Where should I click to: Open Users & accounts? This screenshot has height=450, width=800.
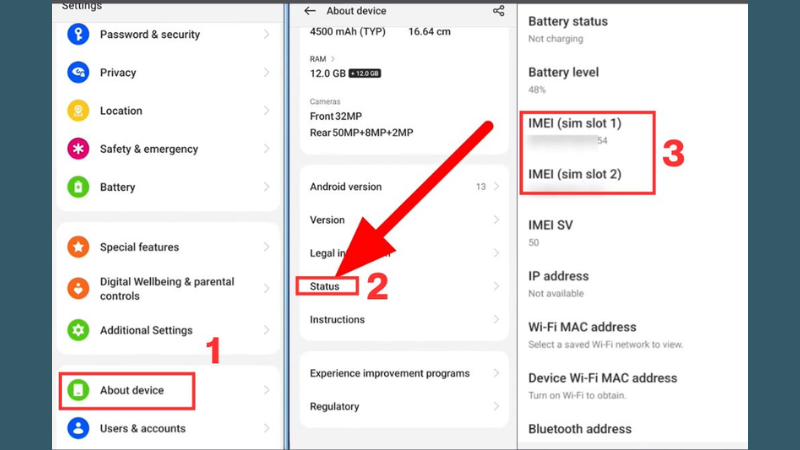(168, 429)
